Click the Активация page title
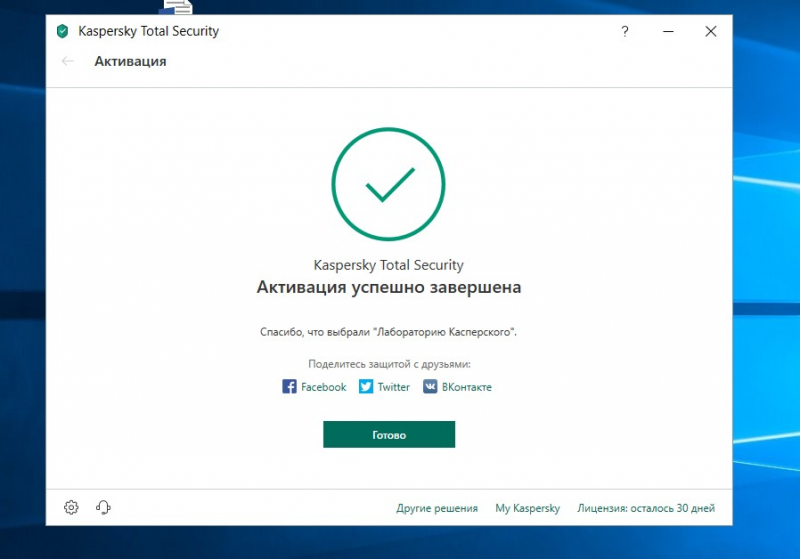 pos(131,61)
